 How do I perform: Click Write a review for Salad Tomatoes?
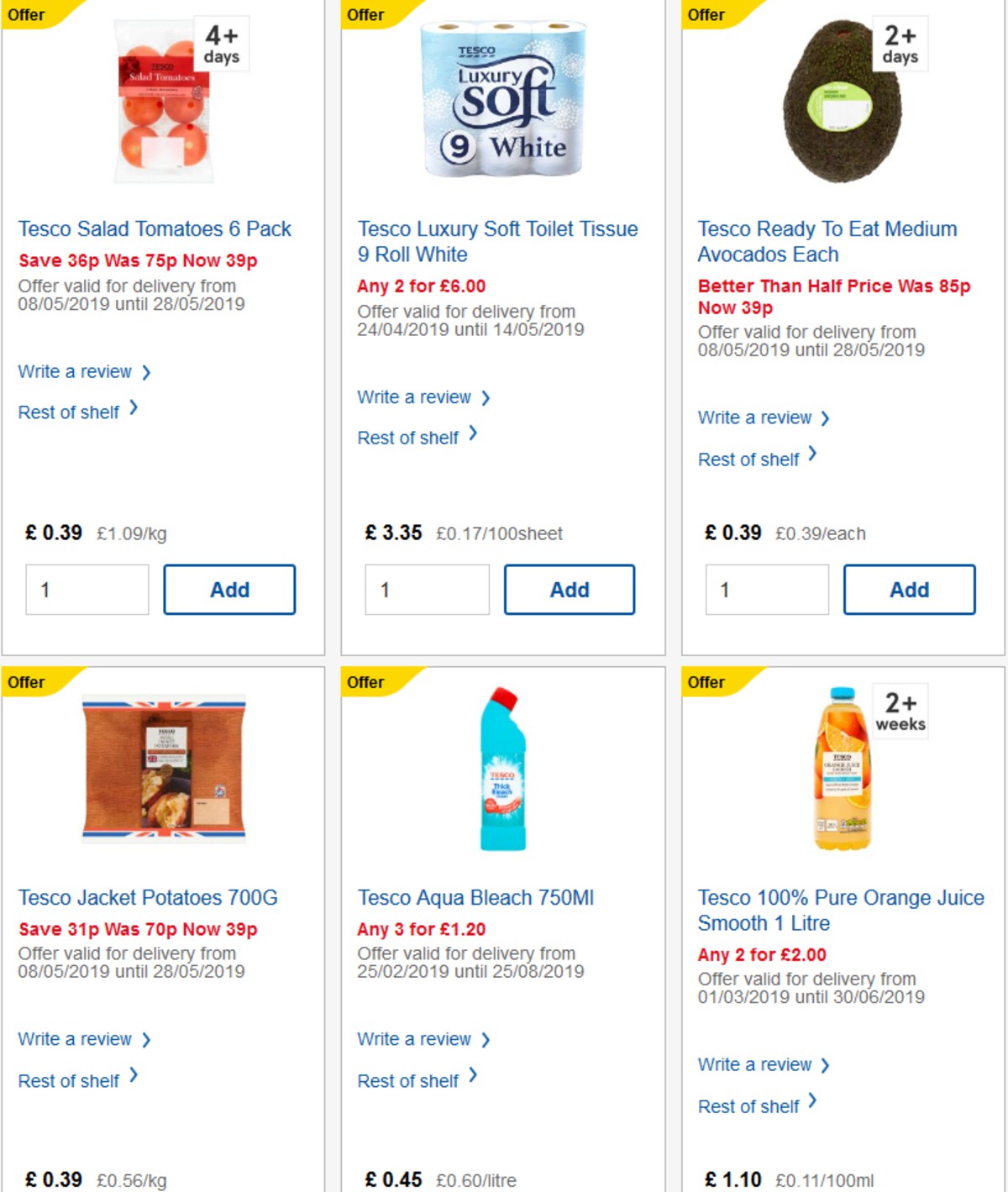click(x=74, y=371)
